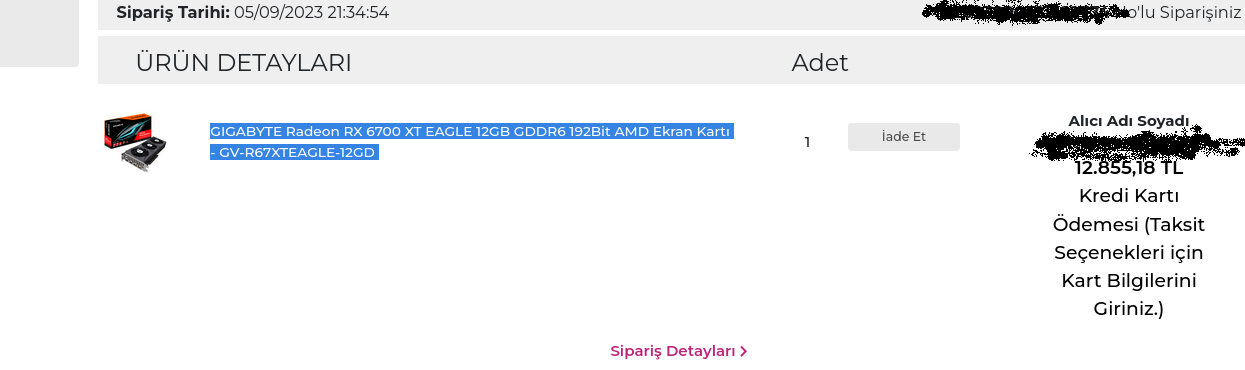Click the chevron arrow beside Sipariş Detayları
The height and width of the screenshot is (370, 1245).
744,351
